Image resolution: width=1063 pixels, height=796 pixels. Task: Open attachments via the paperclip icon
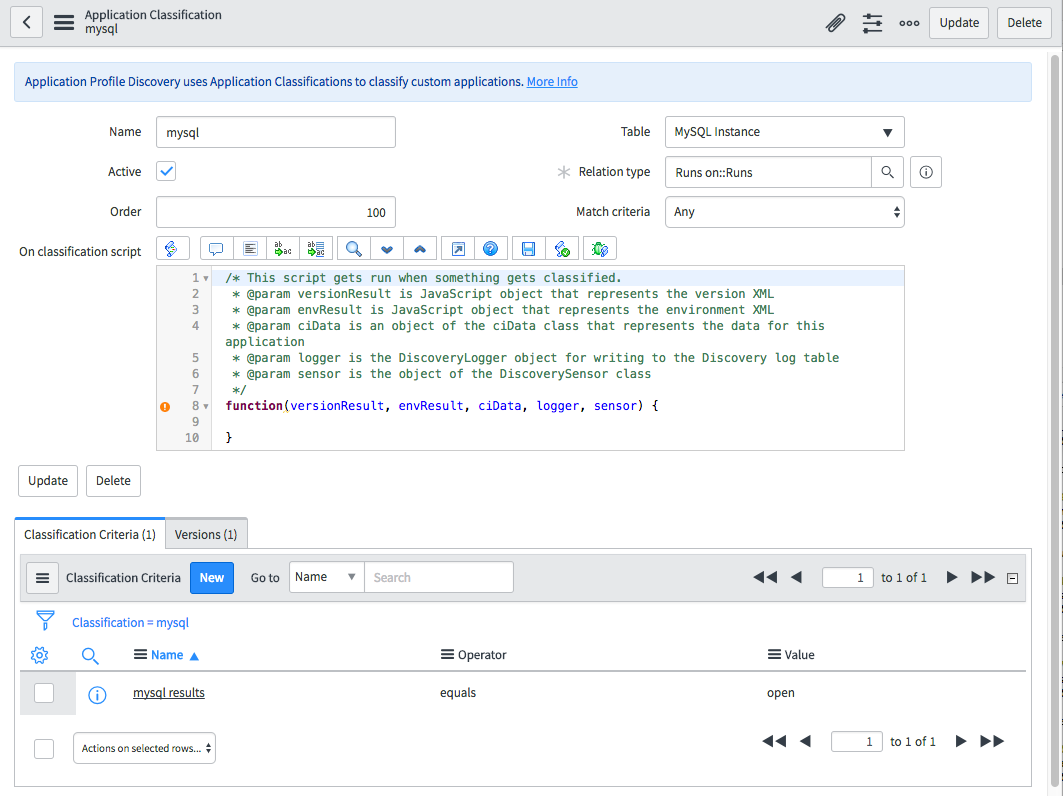pos(835,22)
